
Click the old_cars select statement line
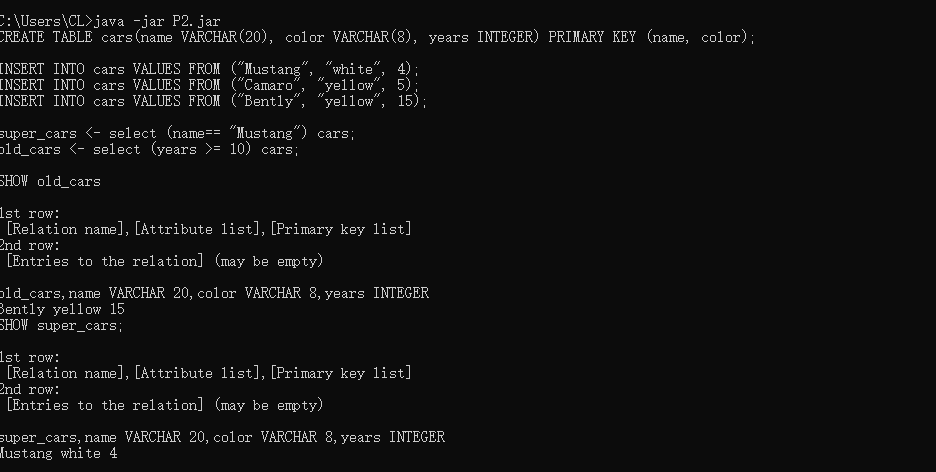(x=149, y=150)
